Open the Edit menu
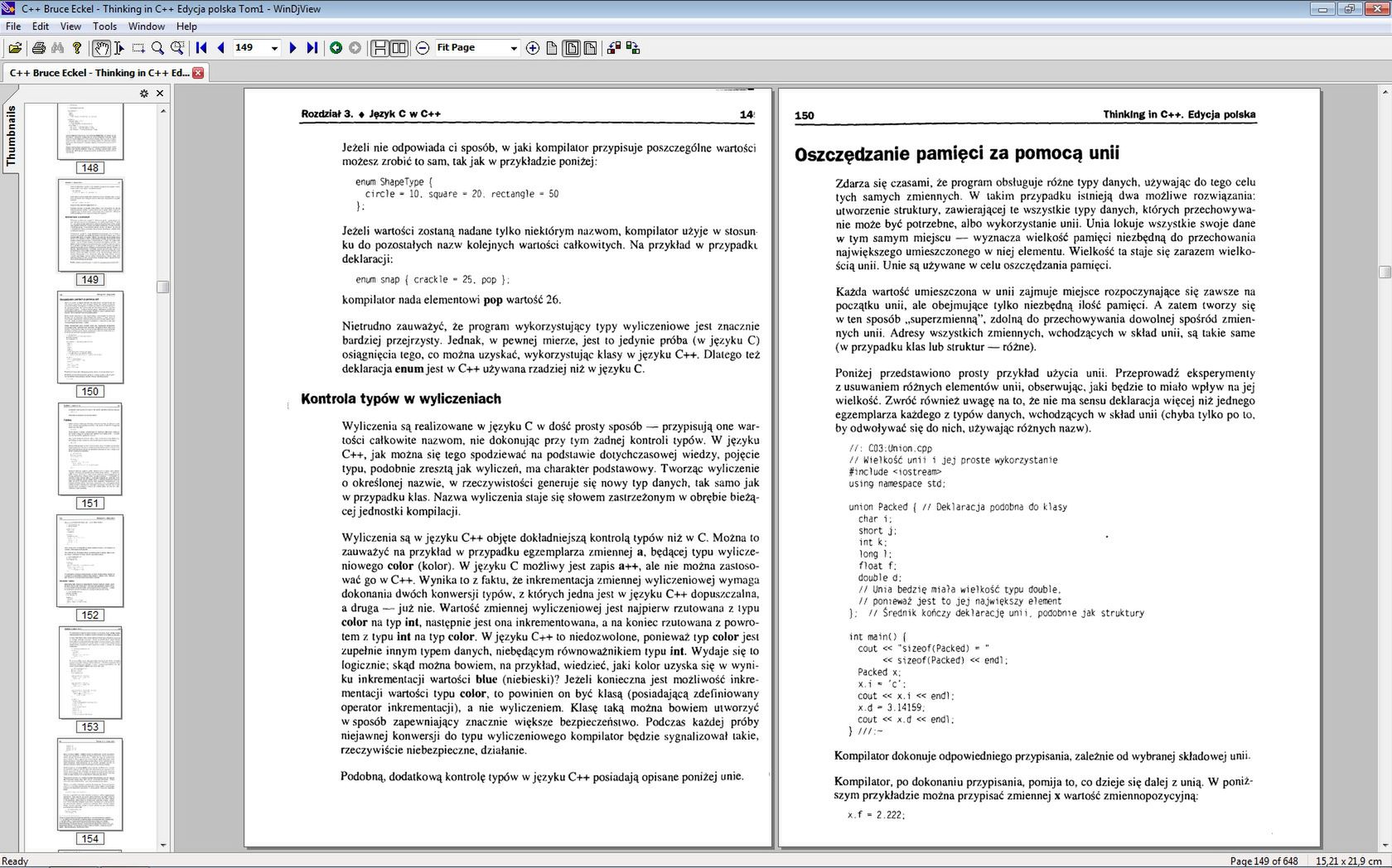 (41, 27)
